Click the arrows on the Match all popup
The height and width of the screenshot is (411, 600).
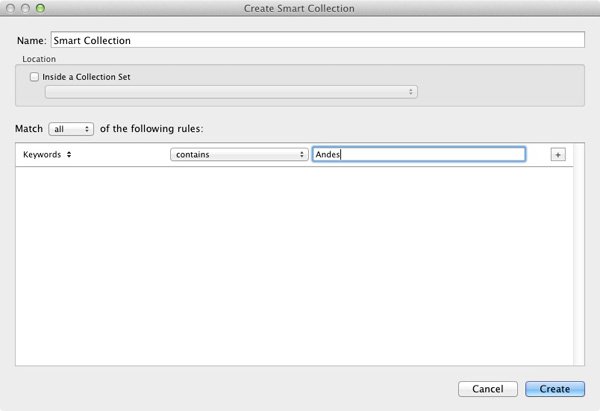(87, 129)
